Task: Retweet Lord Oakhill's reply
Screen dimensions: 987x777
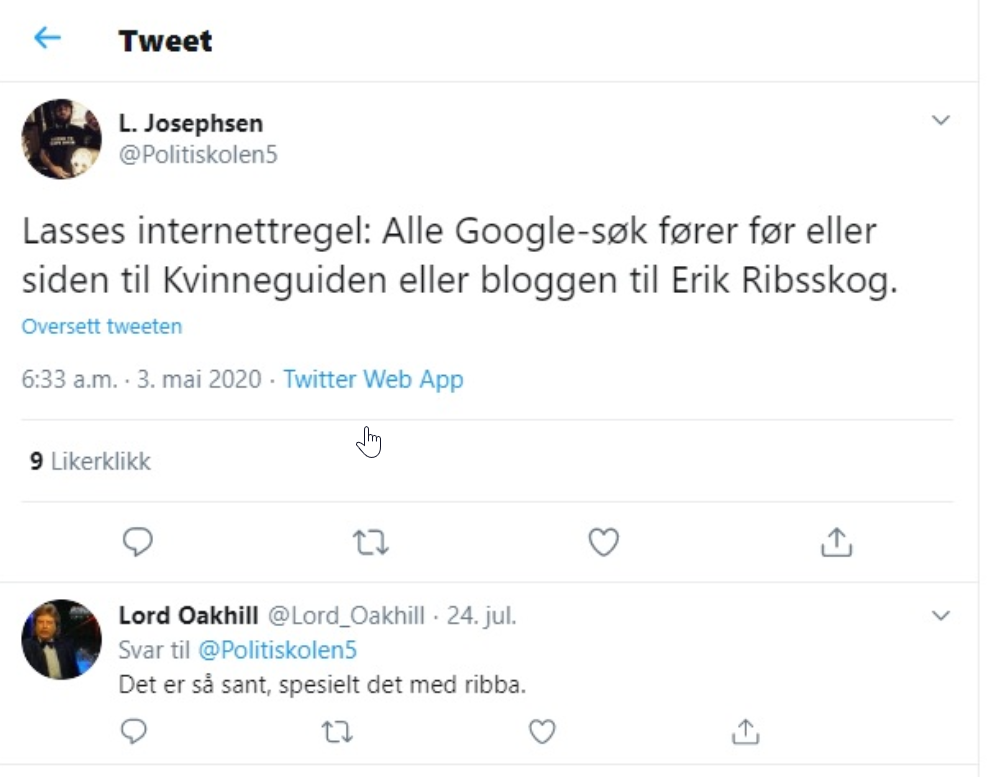Action: tap(337, 732)
